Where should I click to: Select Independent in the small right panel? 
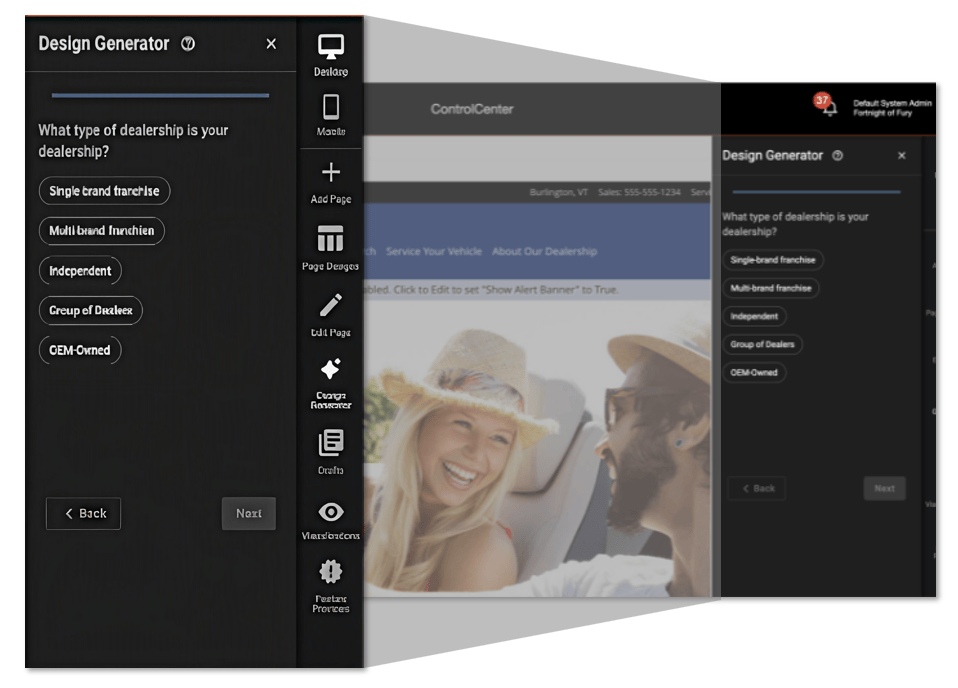pos(755,316)
